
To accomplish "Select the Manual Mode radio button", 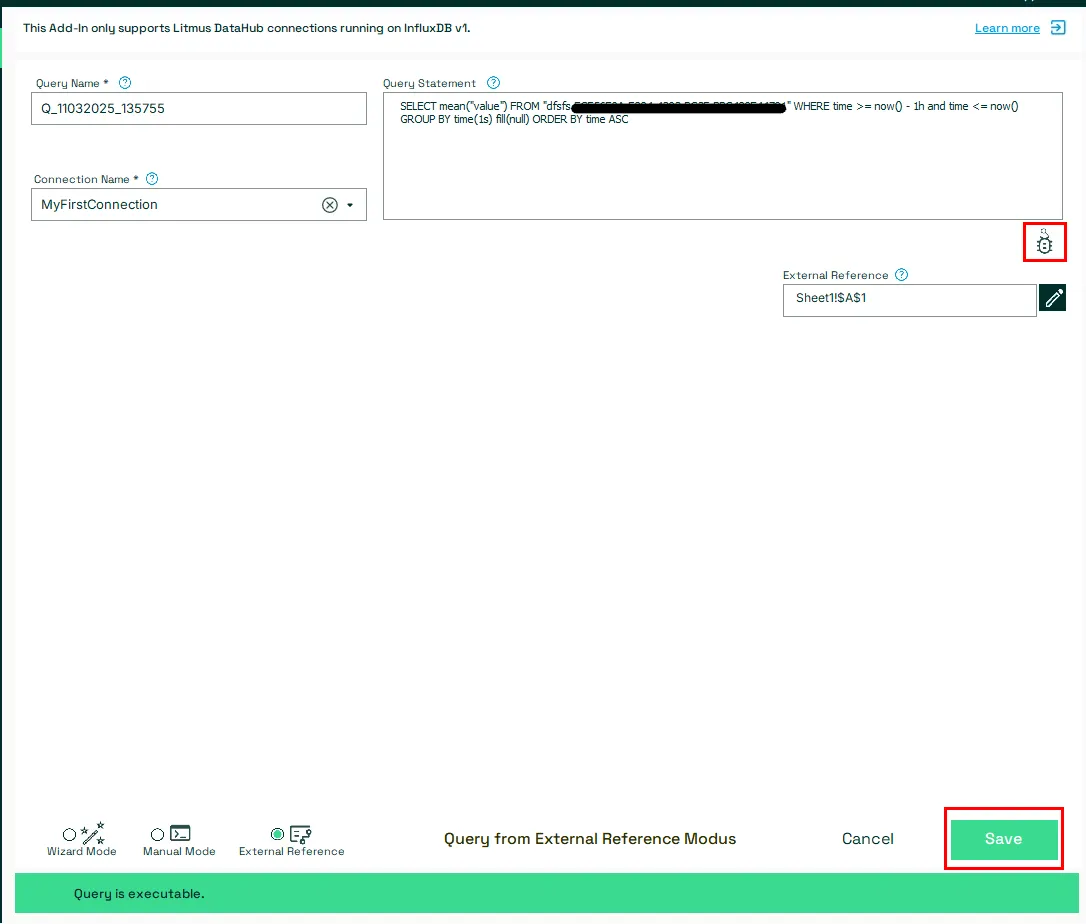I will 157,835.
